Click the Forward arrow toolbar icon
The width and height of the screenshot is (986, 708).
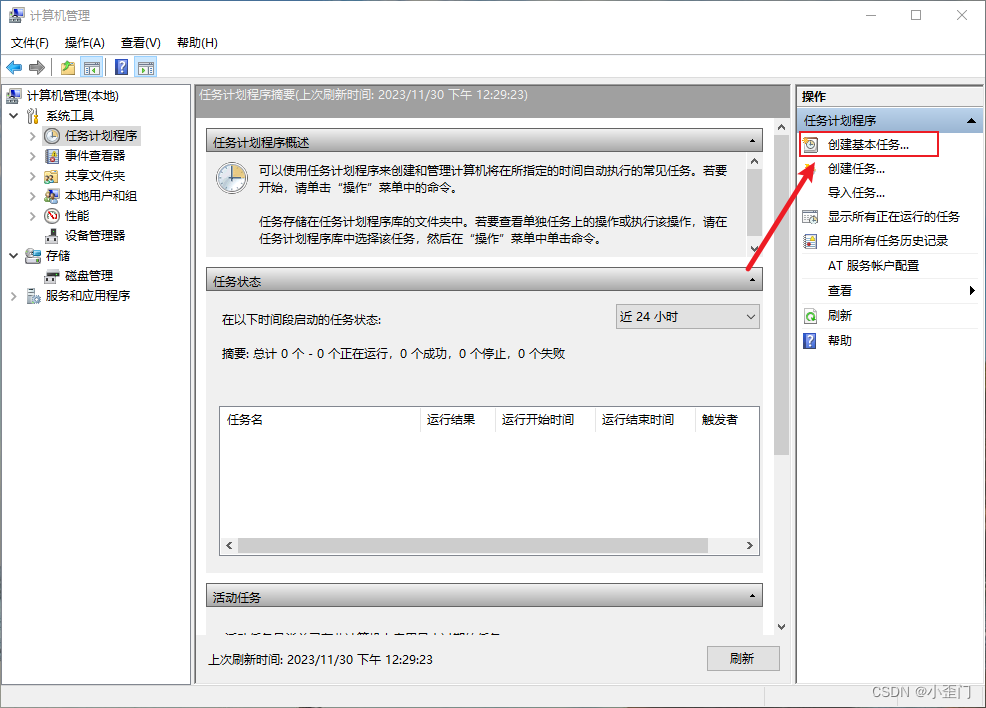[x=37, y=67]
